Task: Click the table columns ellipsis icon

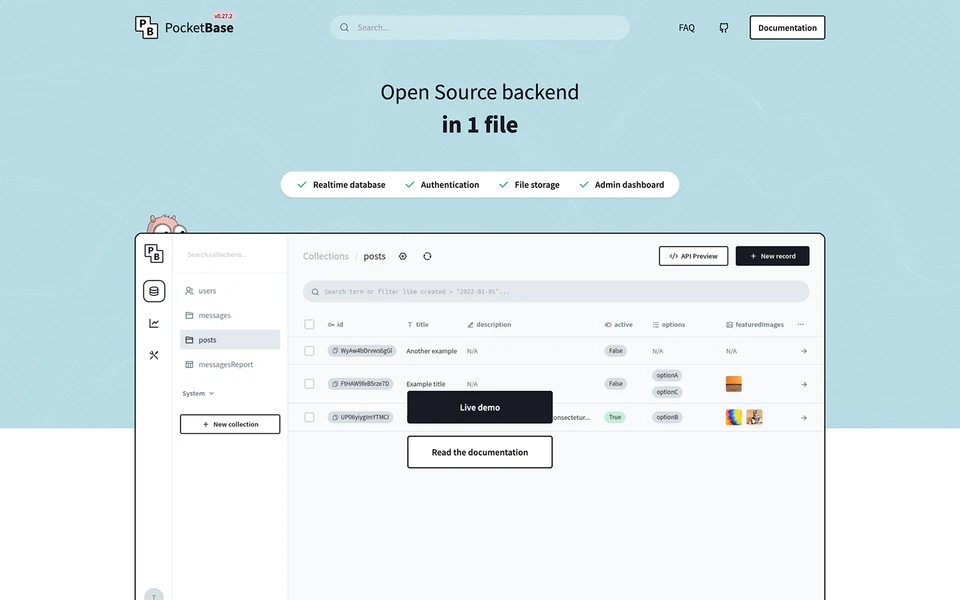Action: tap(801, 324)
